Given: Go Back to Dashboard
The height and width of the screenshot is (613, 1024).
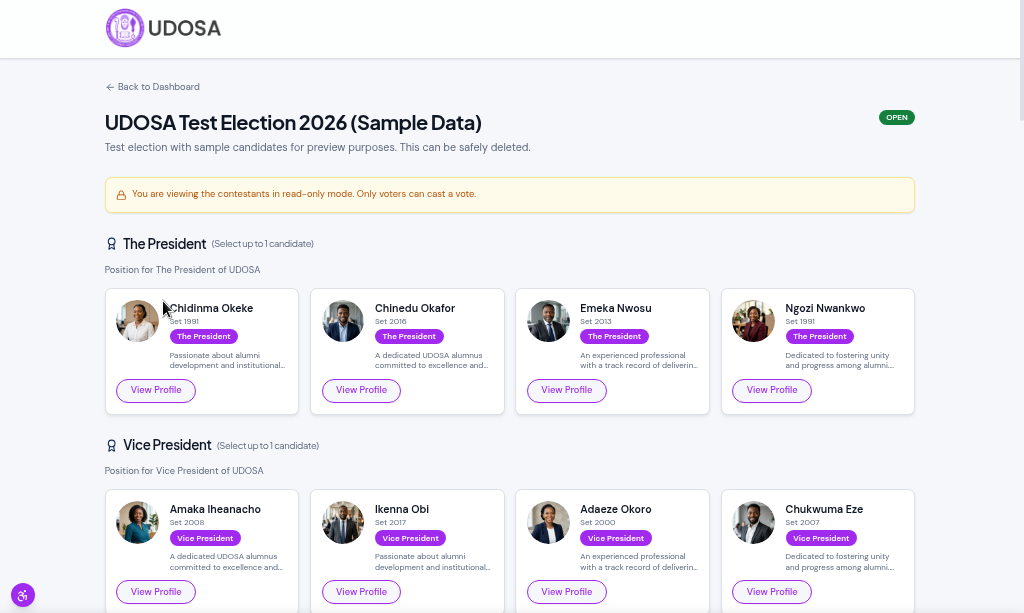Looking at the screenshot, I should (x=153, y=87).
